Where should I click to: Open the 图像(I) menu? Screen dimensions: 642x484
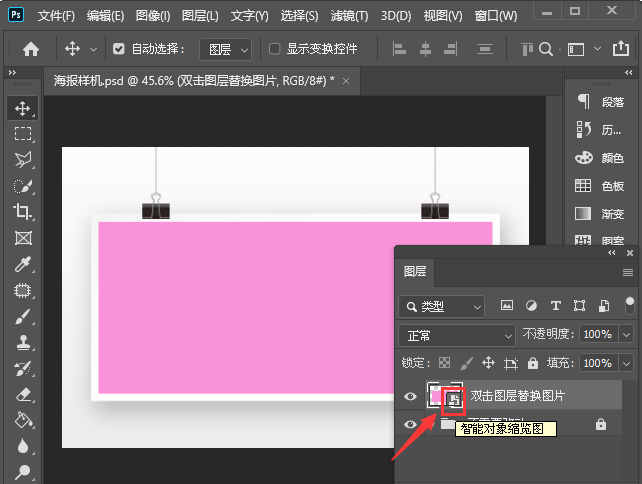153,16
